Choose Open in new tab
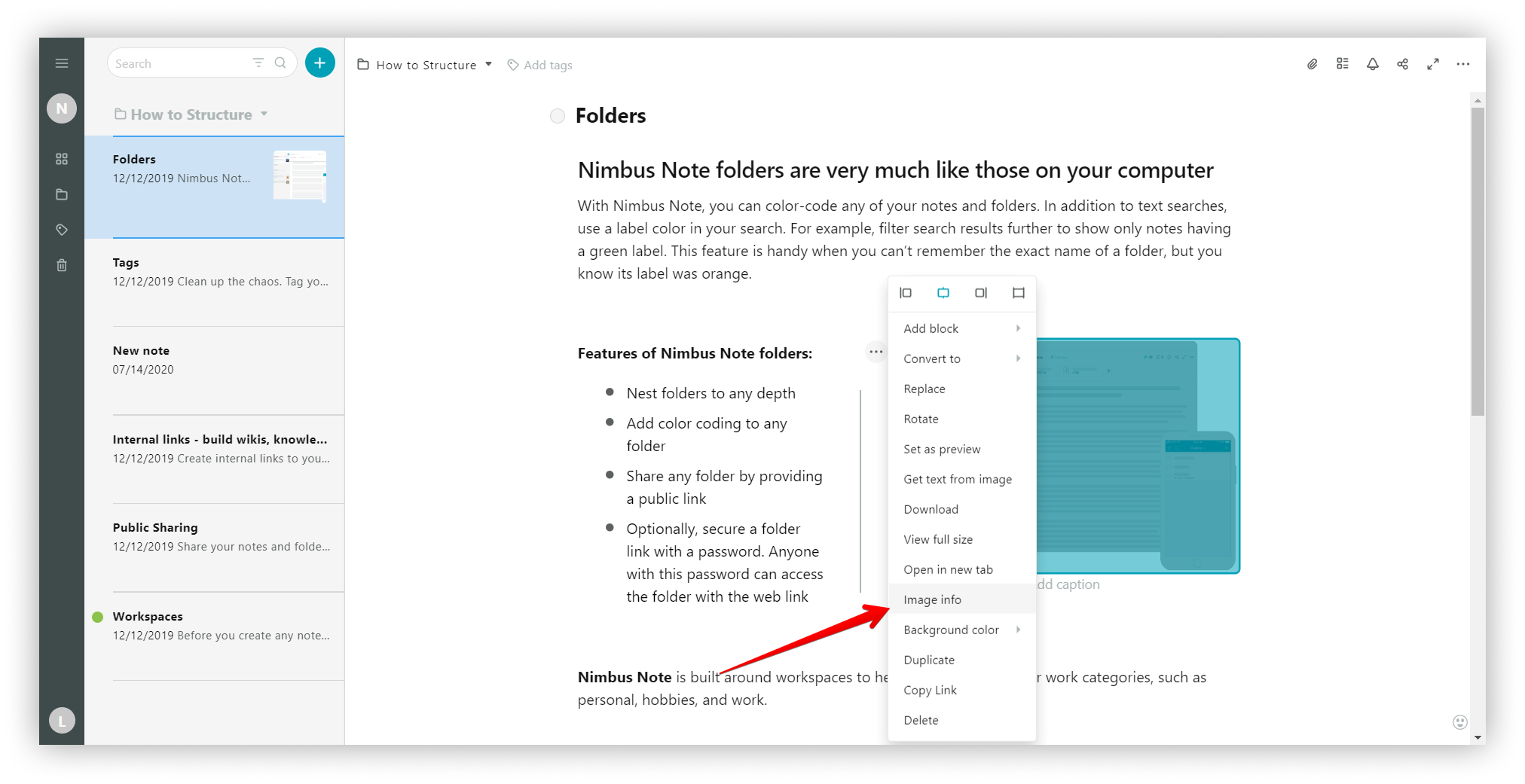Viewport: 1525px width, 784px height. click(962, 569)
